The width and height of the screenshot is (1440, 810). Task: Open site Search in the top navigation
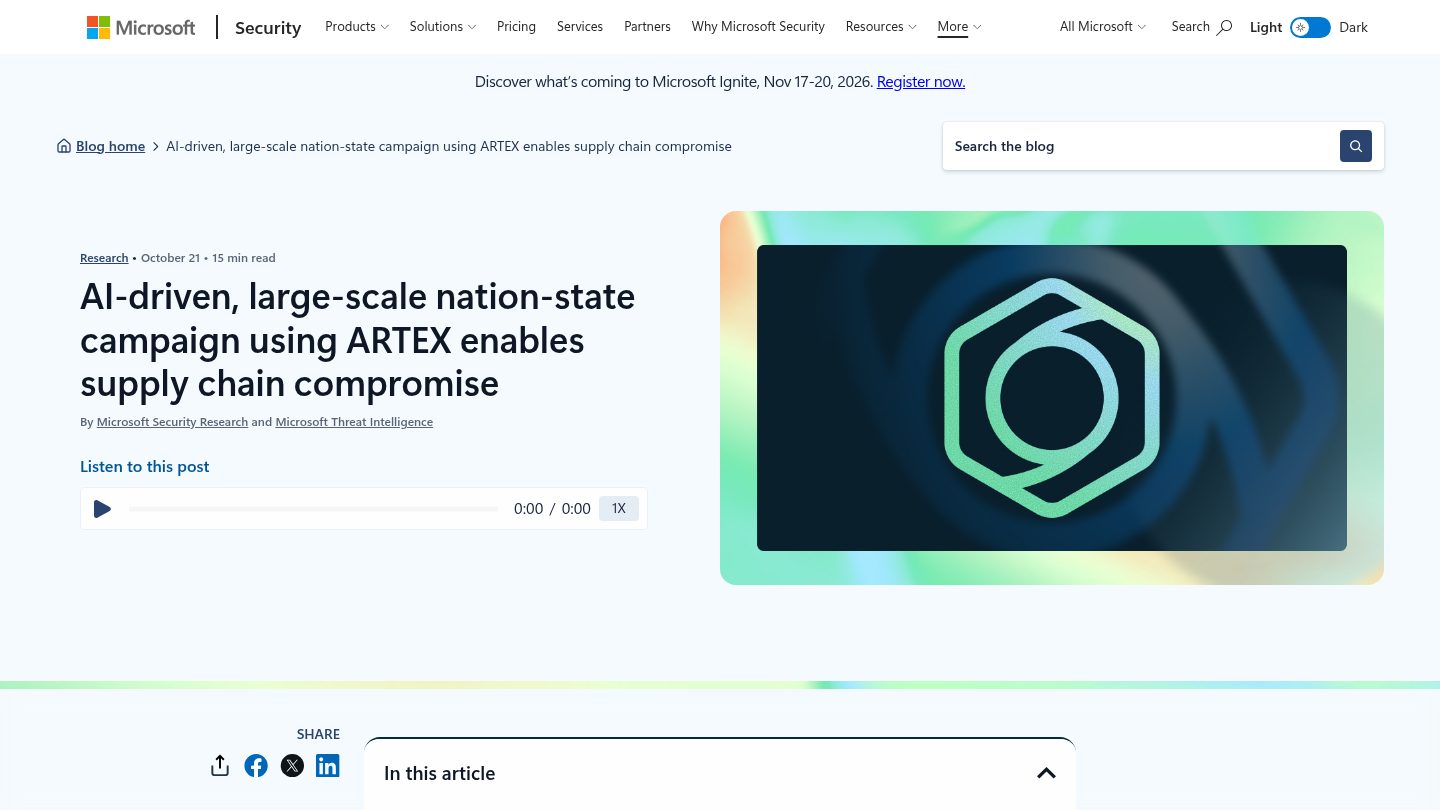coord(1201,27)
